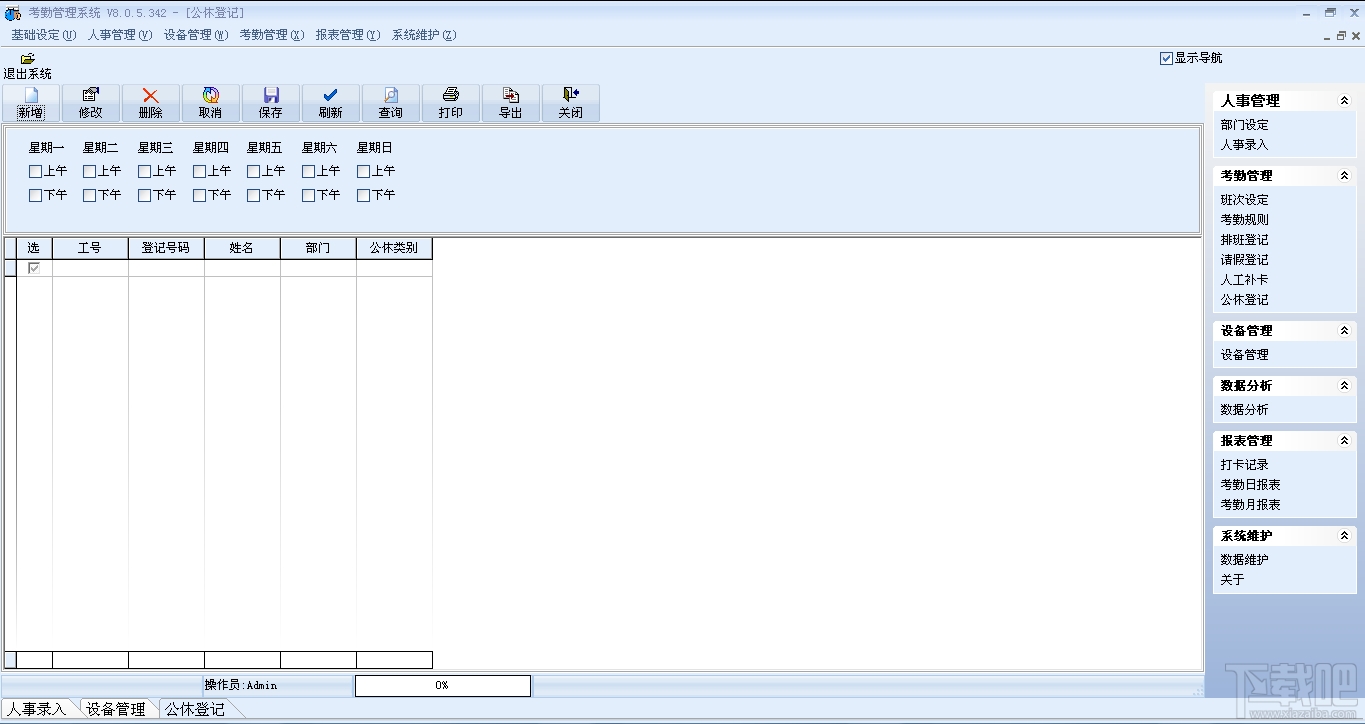
Task: Open 设备管理 link beneath the 设备管理 navigation header
Action: (1244, 355)
